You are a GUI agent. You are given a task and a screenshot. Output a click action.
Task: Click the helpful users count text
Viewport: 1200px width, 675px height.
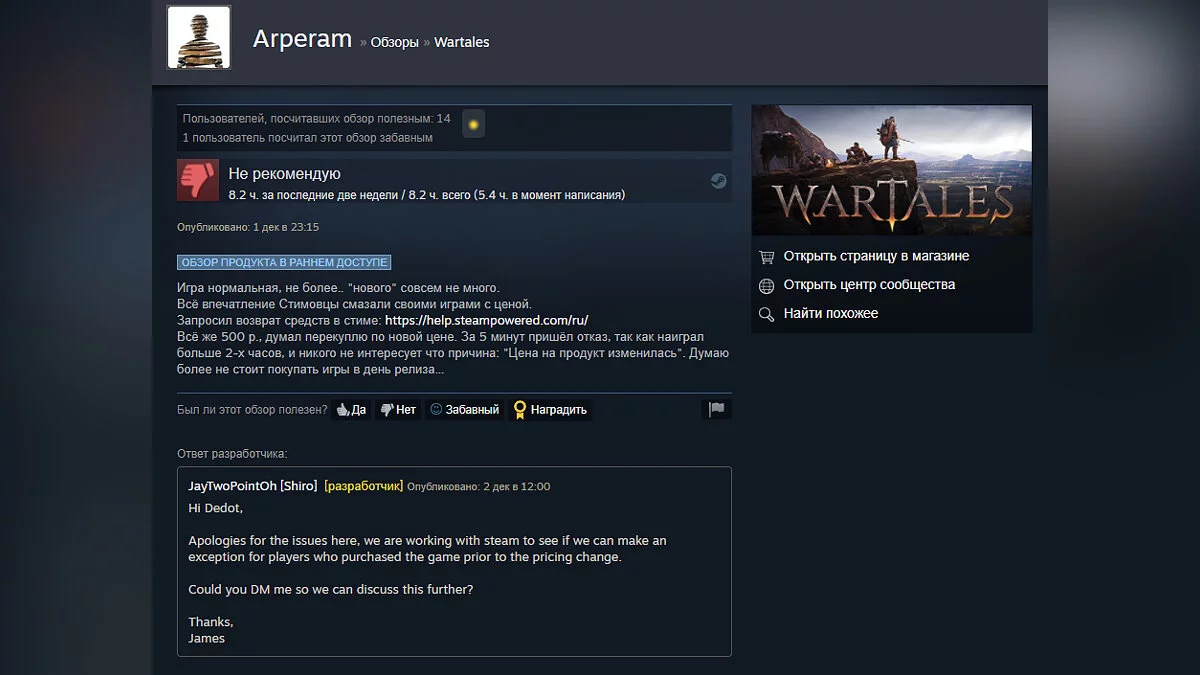316,119
